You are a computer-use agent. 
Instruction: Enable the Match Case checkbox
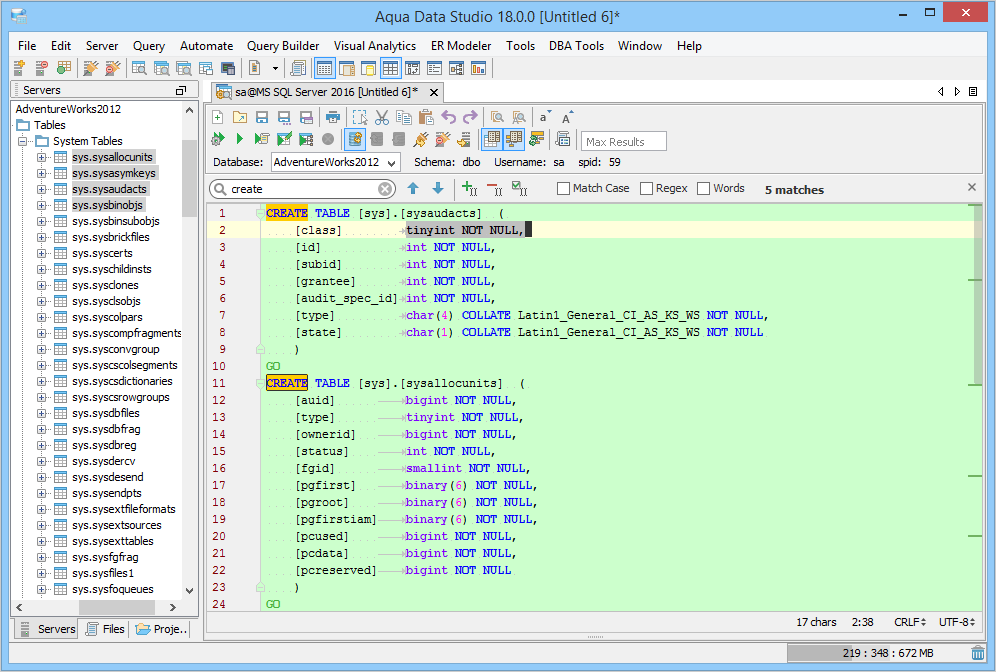click(564, 188)
